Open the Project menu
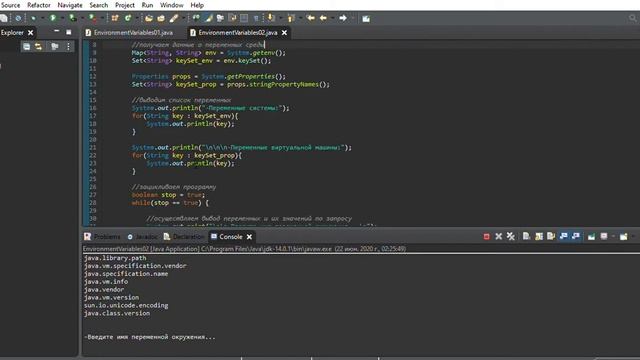 (x=125, y=5)
